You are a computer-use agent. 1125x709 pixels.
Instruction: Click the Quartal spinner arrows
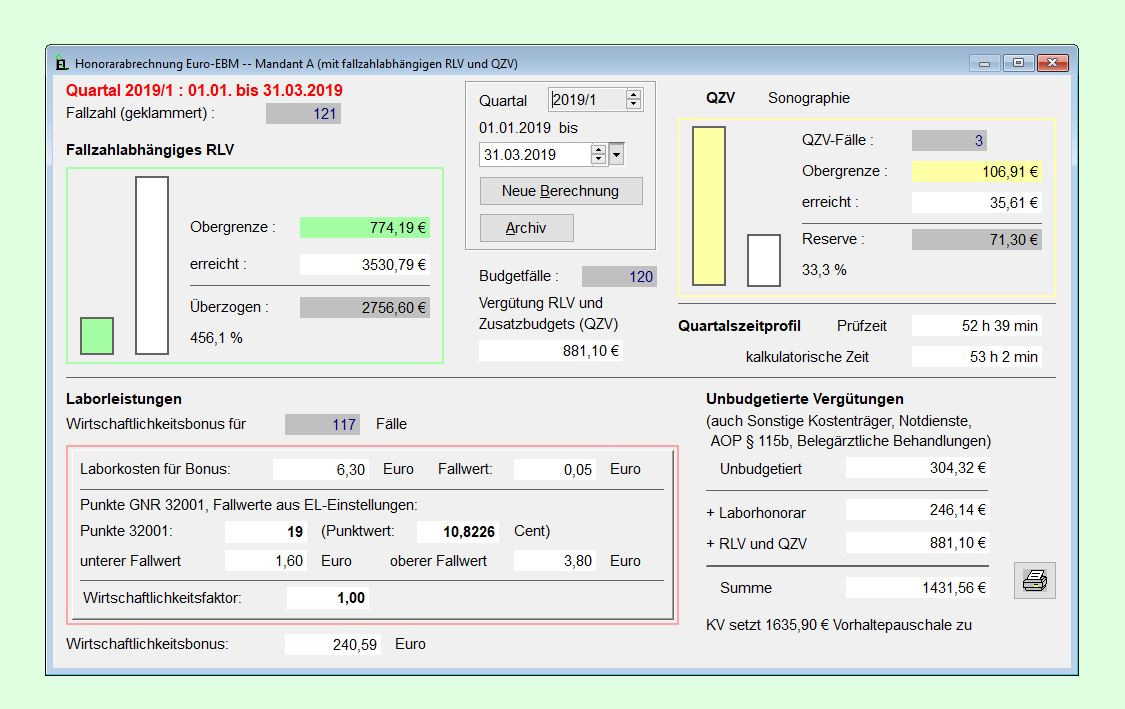(633, 99)
